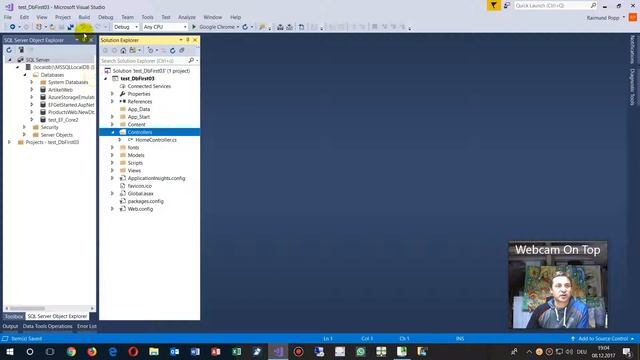Open Word from the taskbar

pos(195,351)
